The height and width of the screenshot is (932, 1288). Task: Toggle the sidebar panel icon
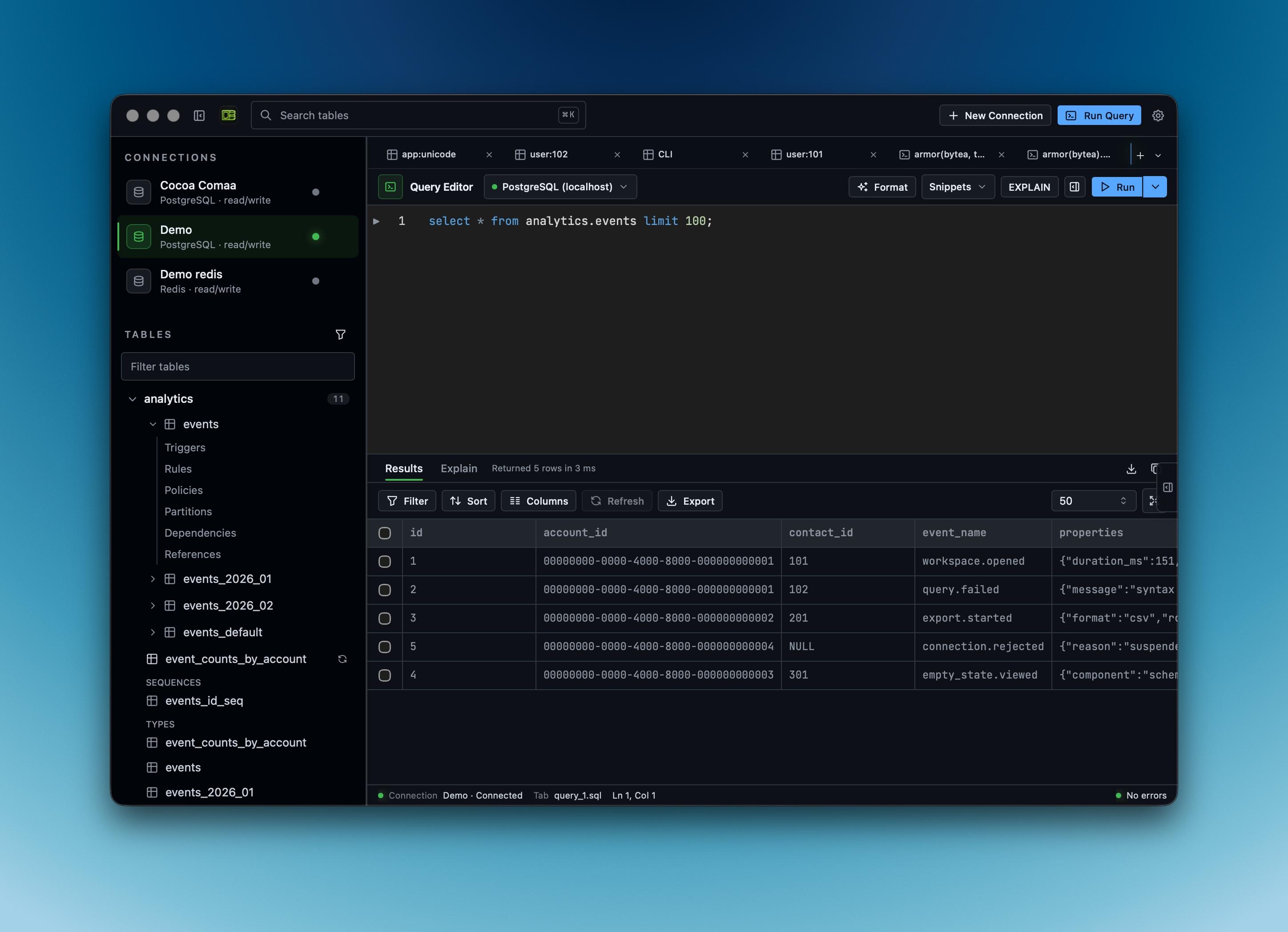(x=199, y=115)
